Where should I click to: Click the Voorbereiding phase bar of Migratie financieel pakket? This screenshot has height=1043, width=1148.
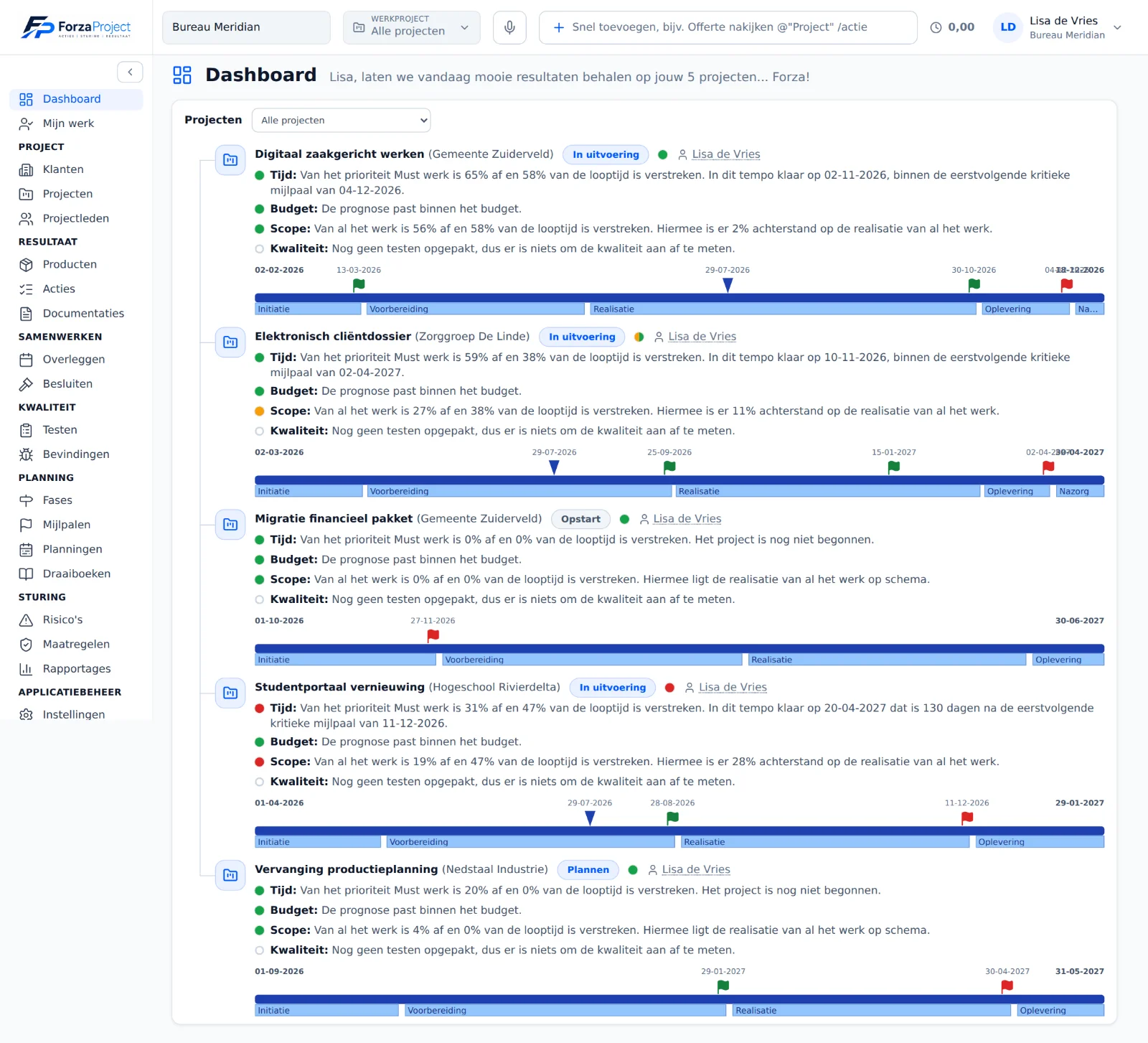(x=592, y=660)
